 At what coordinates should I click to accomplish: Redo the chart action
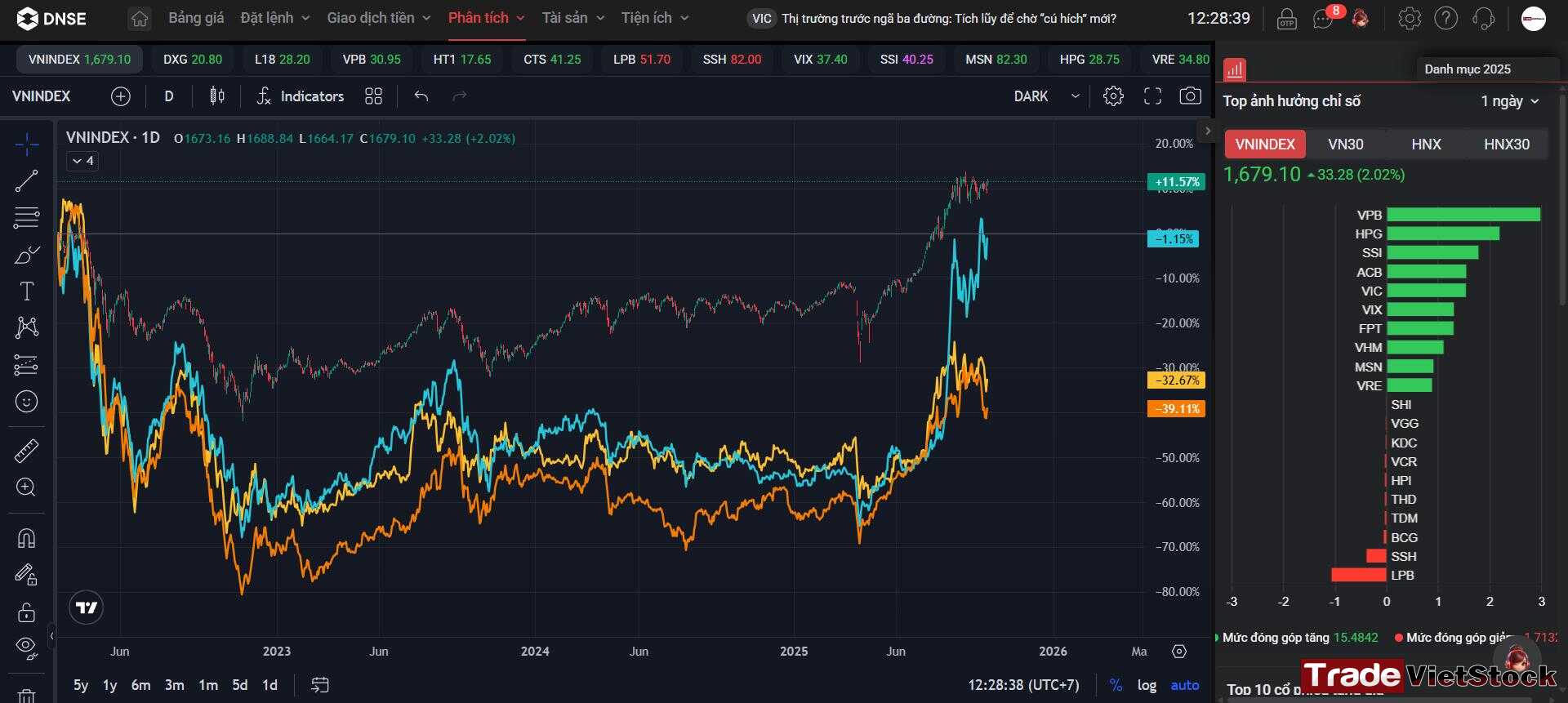(x=460, y=96)
